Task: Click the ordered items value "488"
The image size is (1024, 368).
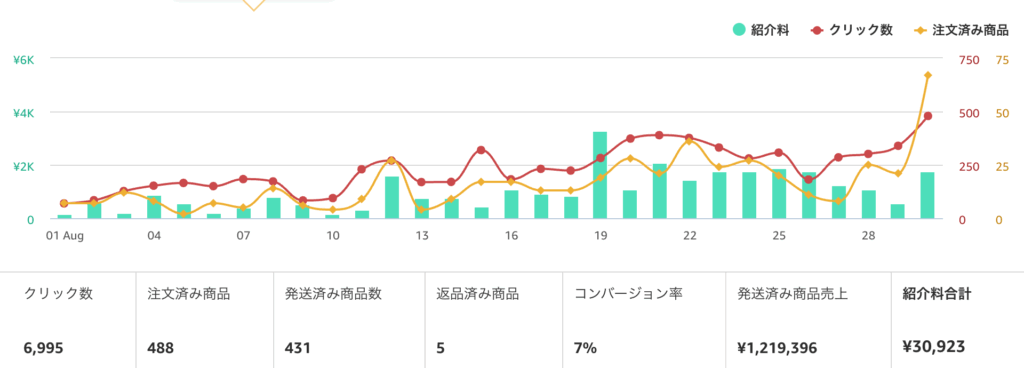Action: tap(161, 348)
